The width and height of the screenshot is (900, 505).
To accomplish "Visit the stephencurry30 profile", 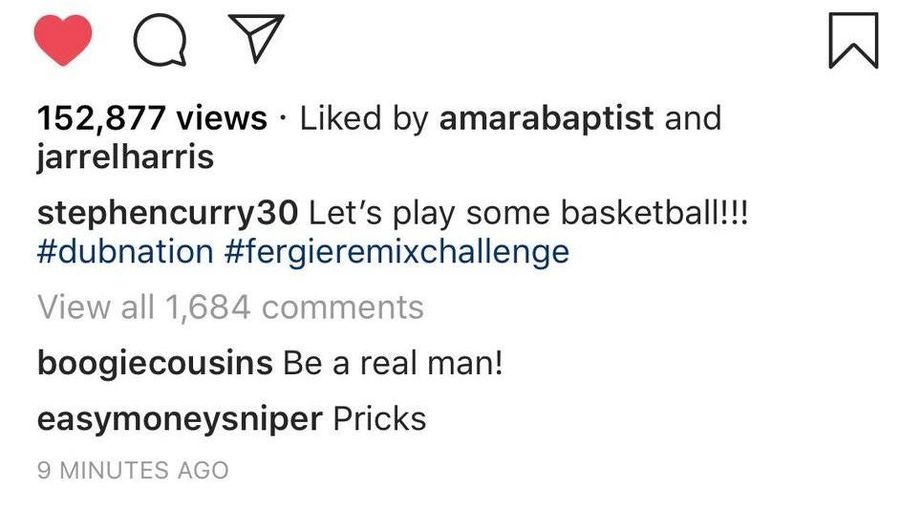I will (x=168, y=214).
